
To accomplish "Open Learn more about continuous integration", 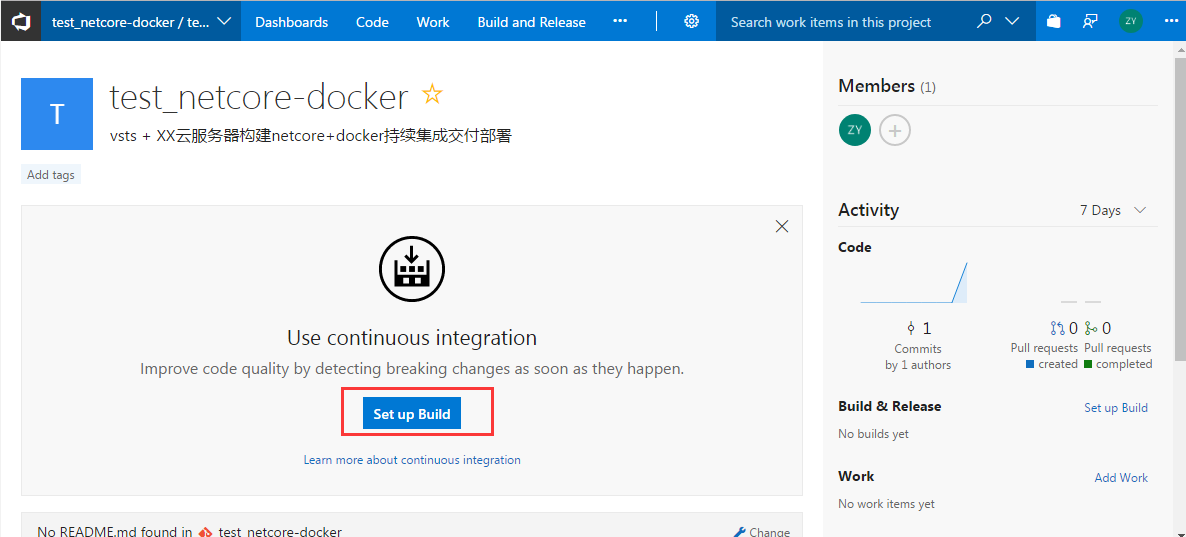I will 411,459.
